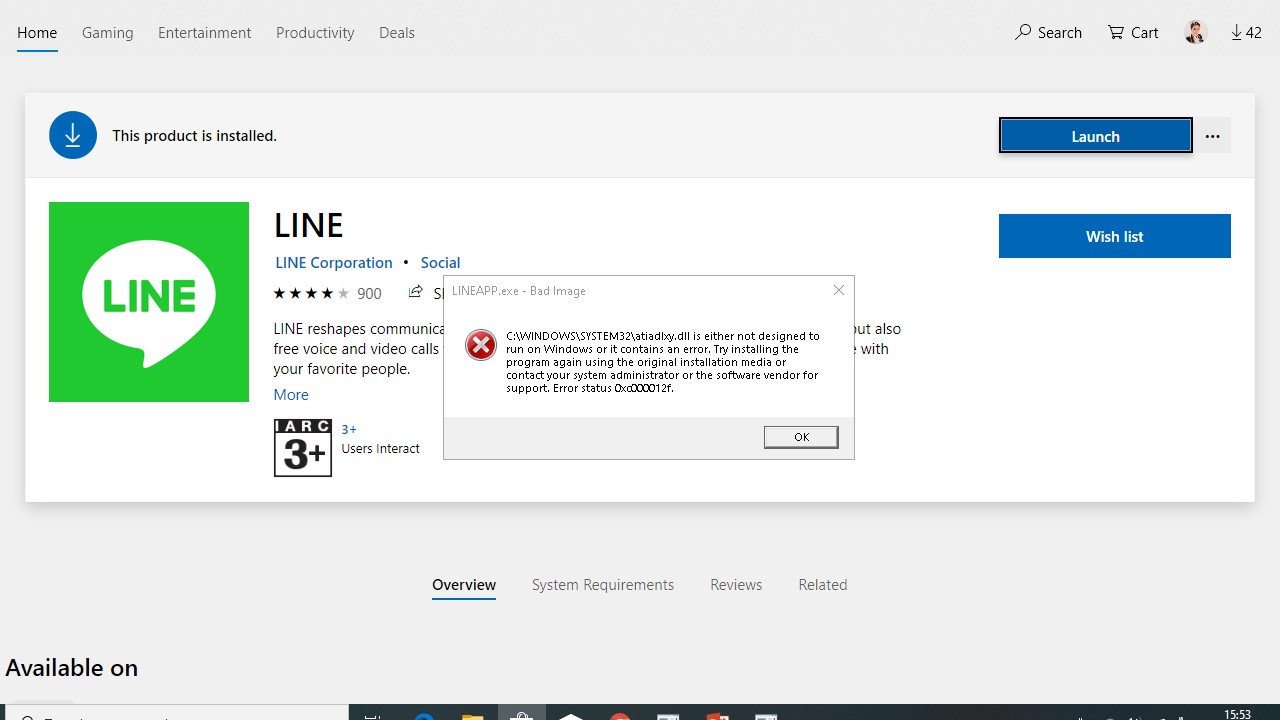Image resolution: width=1280 pixels, height=720 pixels.
Task: Click the 'Available on' heading
Action: point(71,667)
